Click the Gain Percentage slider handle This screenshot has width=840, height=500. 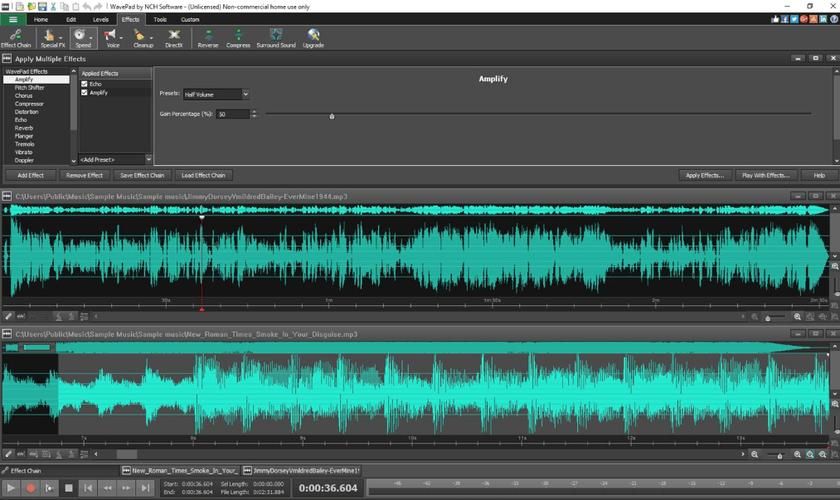tap(332, 116)
